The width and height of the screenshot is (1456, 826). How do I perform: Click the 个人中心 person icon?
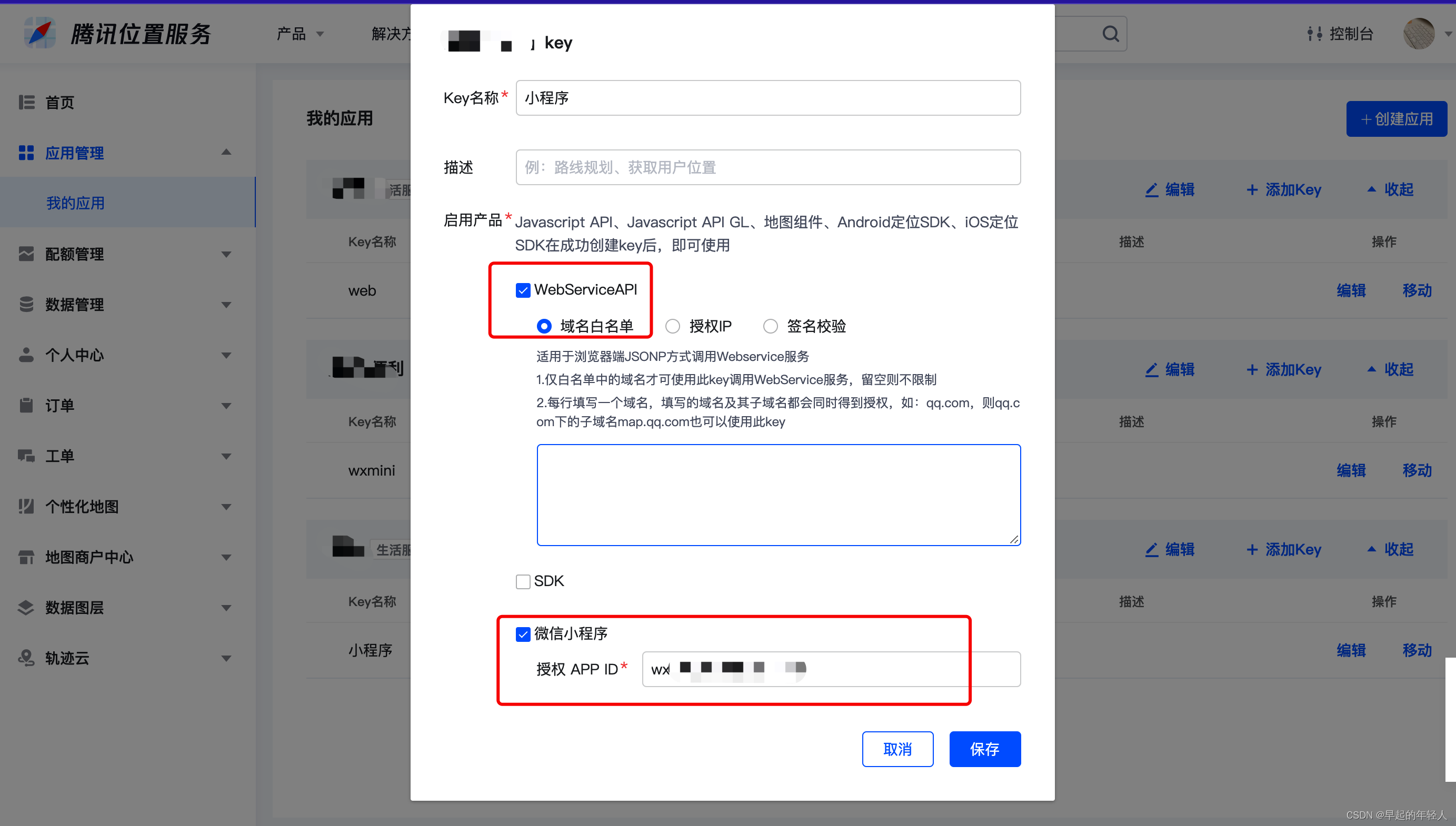(26, 355)
